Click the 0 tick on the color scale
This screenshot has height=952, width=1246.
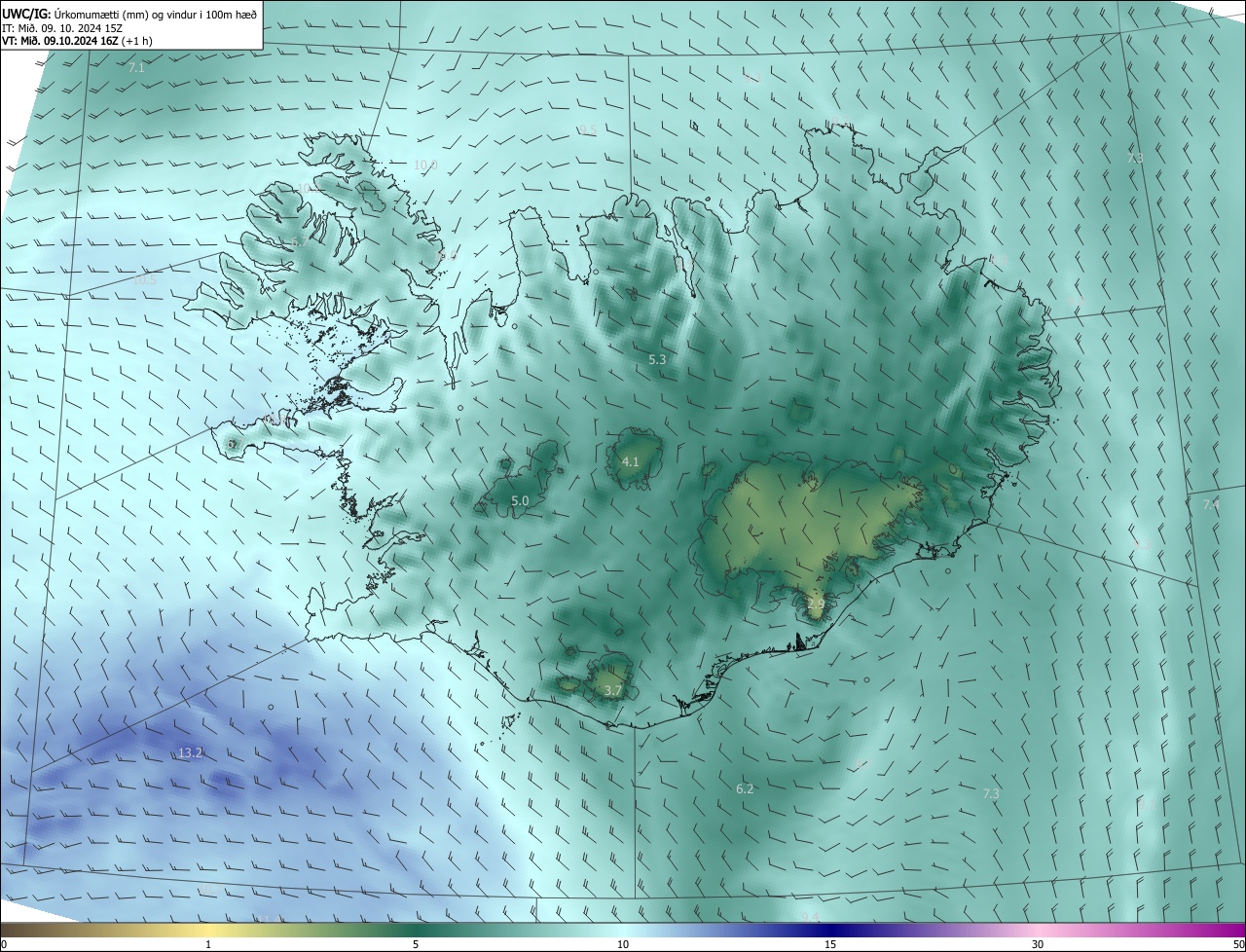pos(4,944)
